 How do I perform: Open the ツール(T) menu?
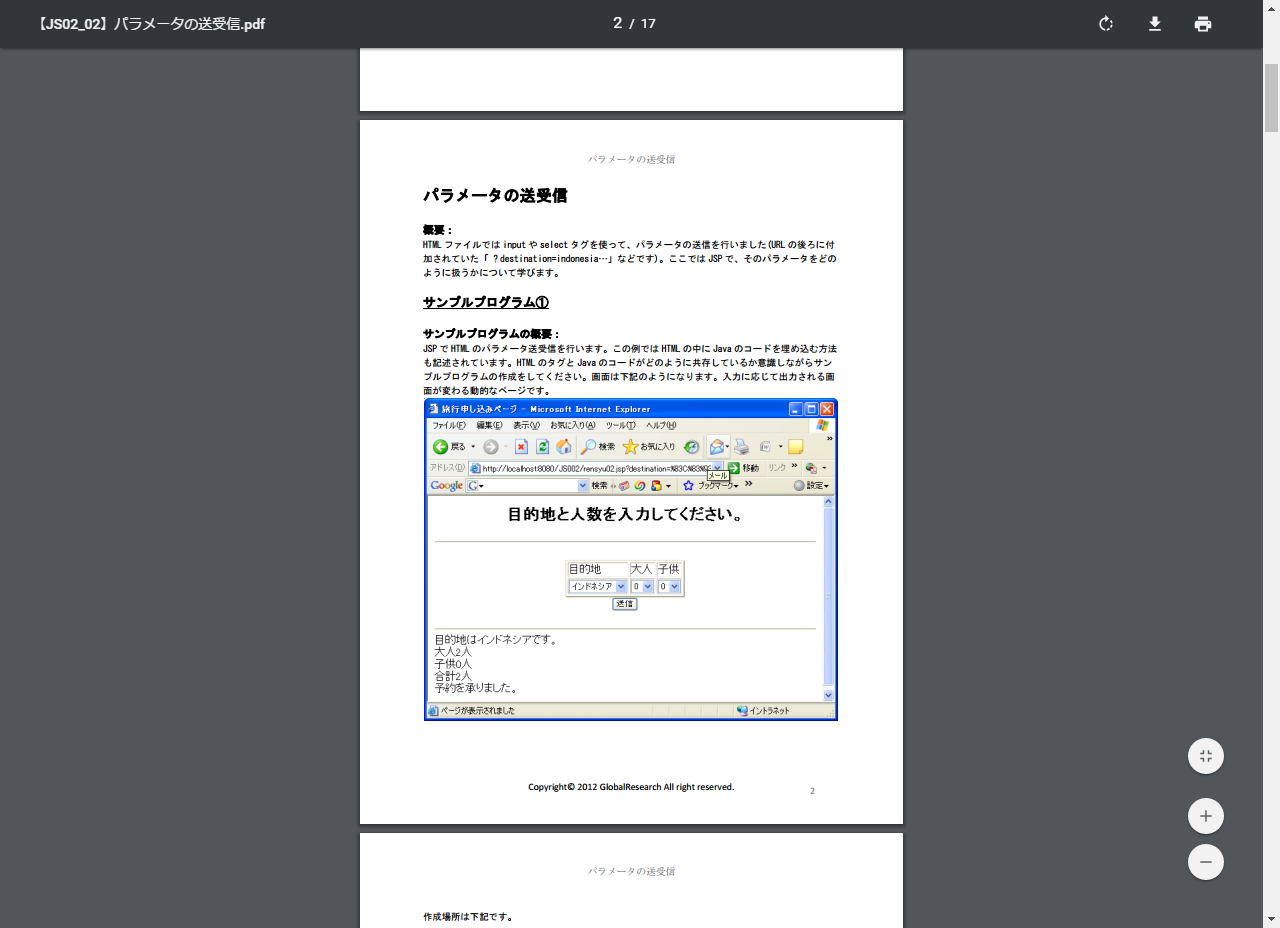(620, 426)
